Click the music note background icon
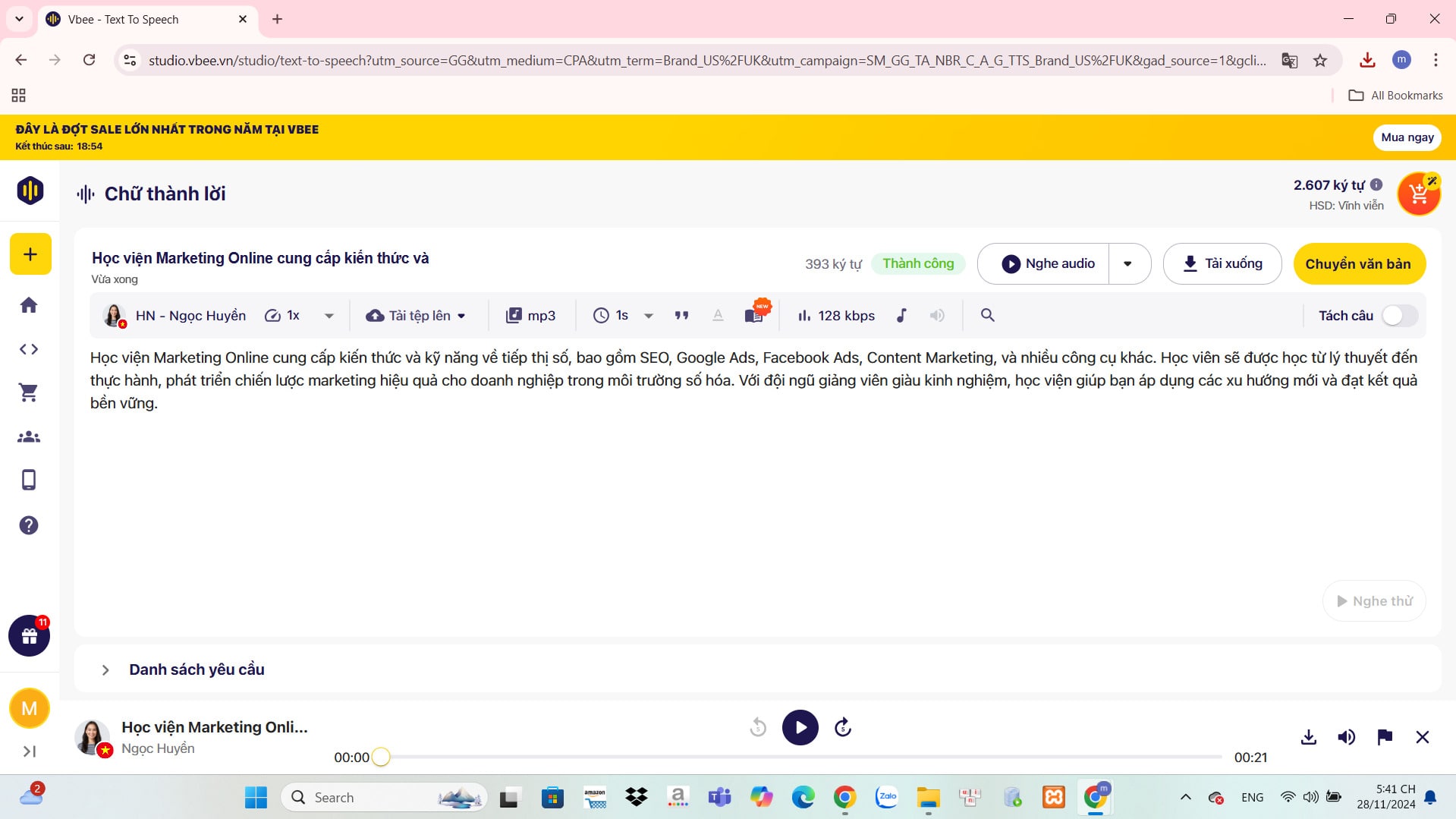The height and width of the screenshot is (819, 1456). 901,315
